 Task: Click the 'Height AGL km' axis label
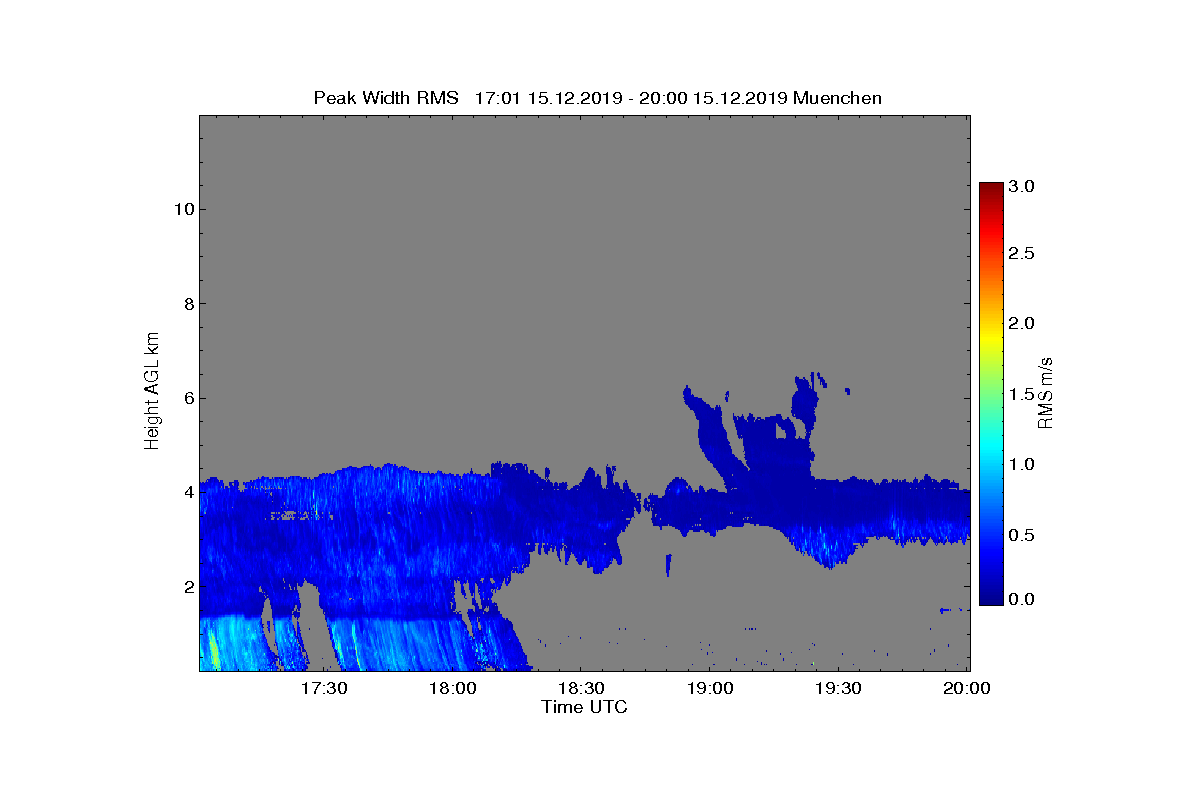[152, 390]
